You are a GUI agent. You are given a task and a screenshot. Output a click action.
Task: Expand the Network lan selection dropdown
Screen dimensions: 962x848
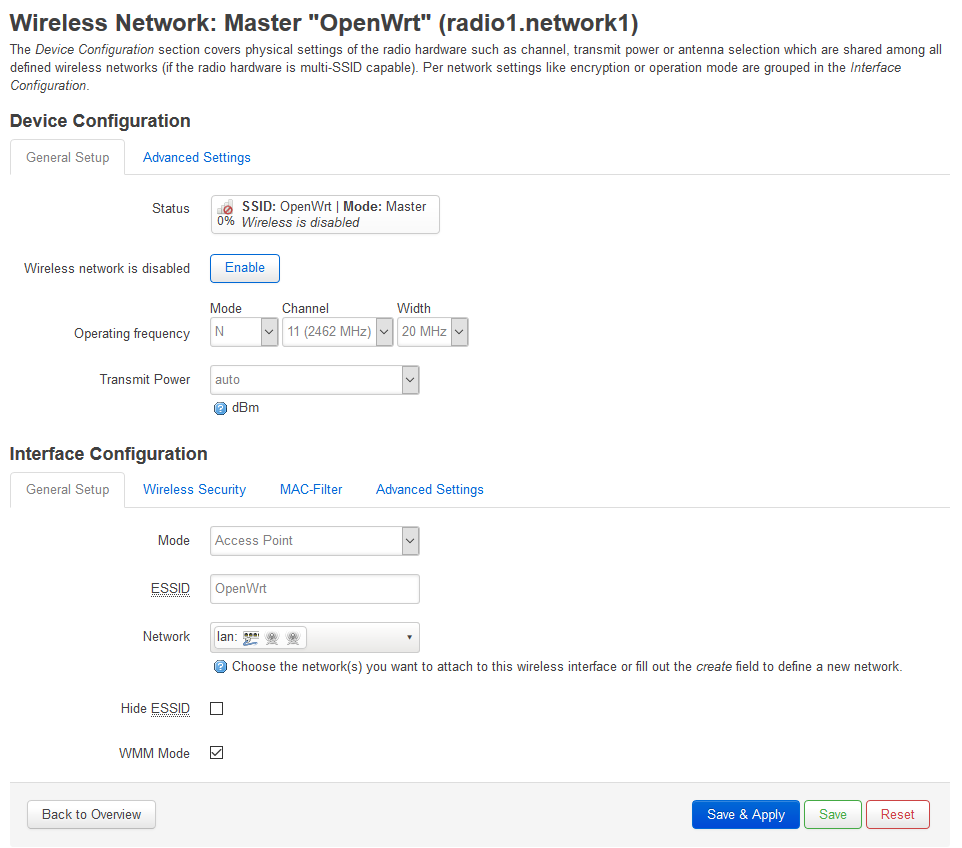(x=315, y=638)
